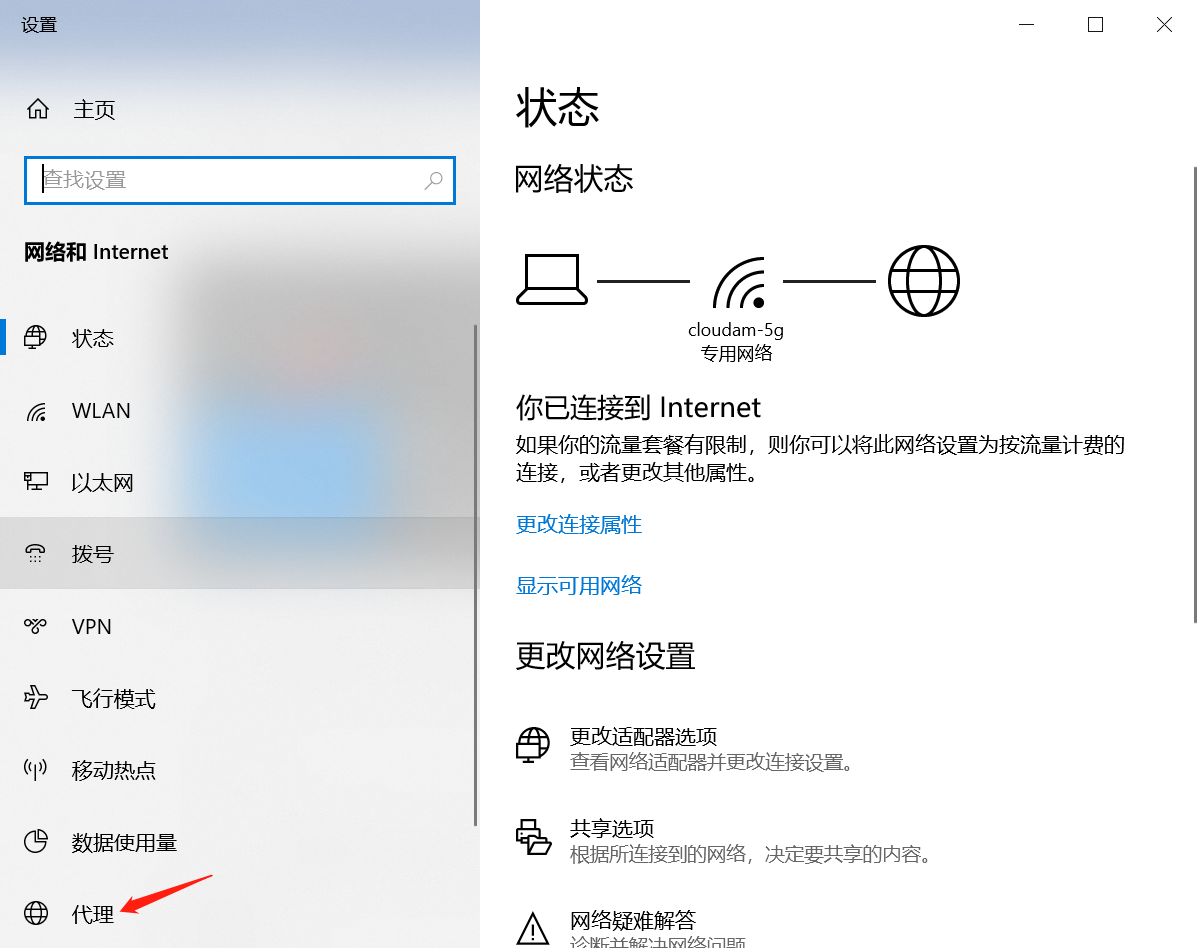Click the Airplane mode icon
Image resolution: width=1200 pixels, height=948 pixels.
pyautogui.click(x=36, y=698)
